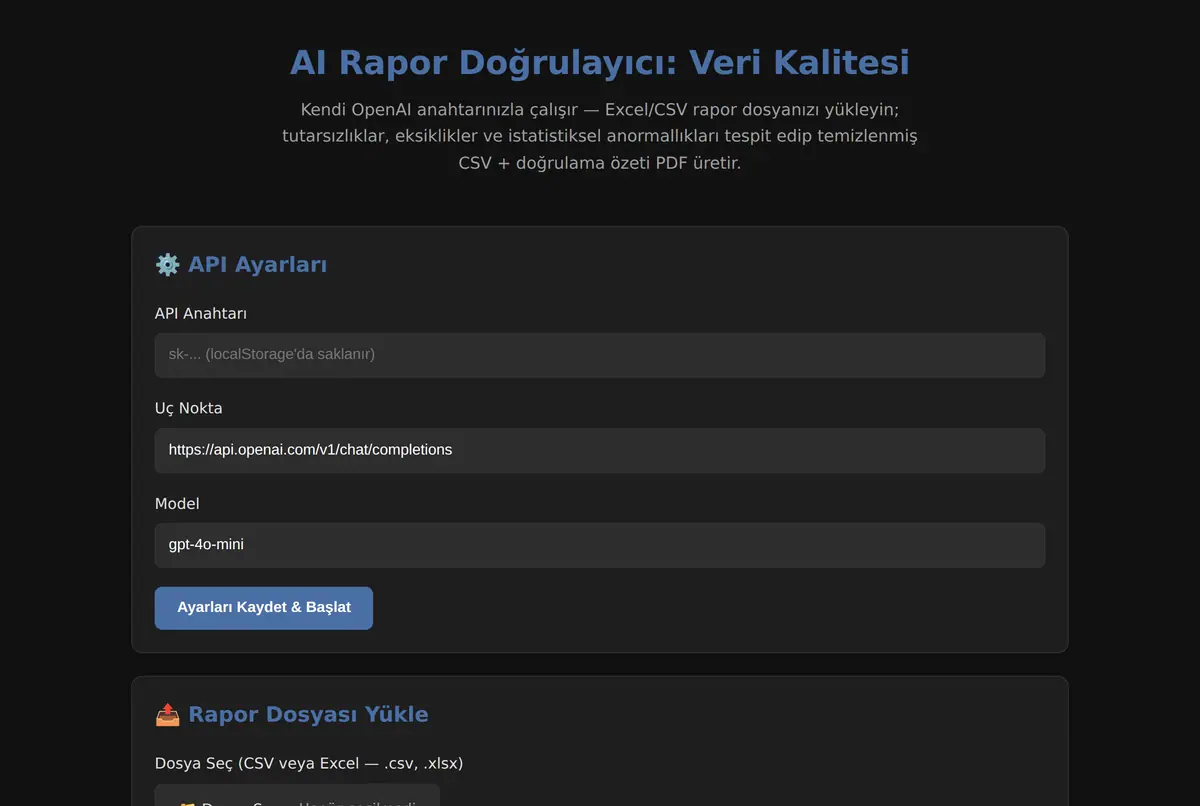Viewport: 1200px width, 806px height.
Task: Click the Rapor Dosyası Yükle heading text
Action: pyautogui.click(x=308, y=715)
